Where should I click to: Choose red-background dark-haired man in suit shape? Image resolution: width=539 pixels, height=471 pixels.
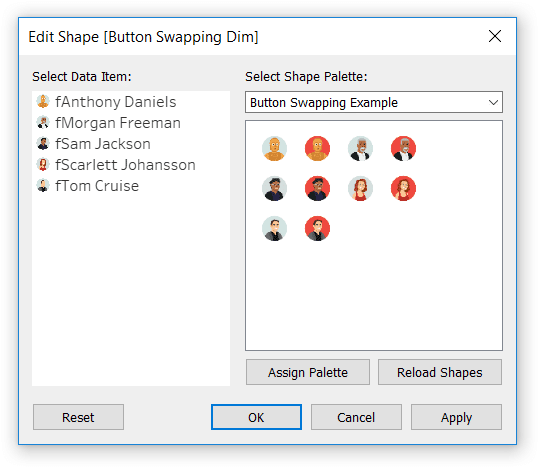pyautogui.click(x=317, y=228)
